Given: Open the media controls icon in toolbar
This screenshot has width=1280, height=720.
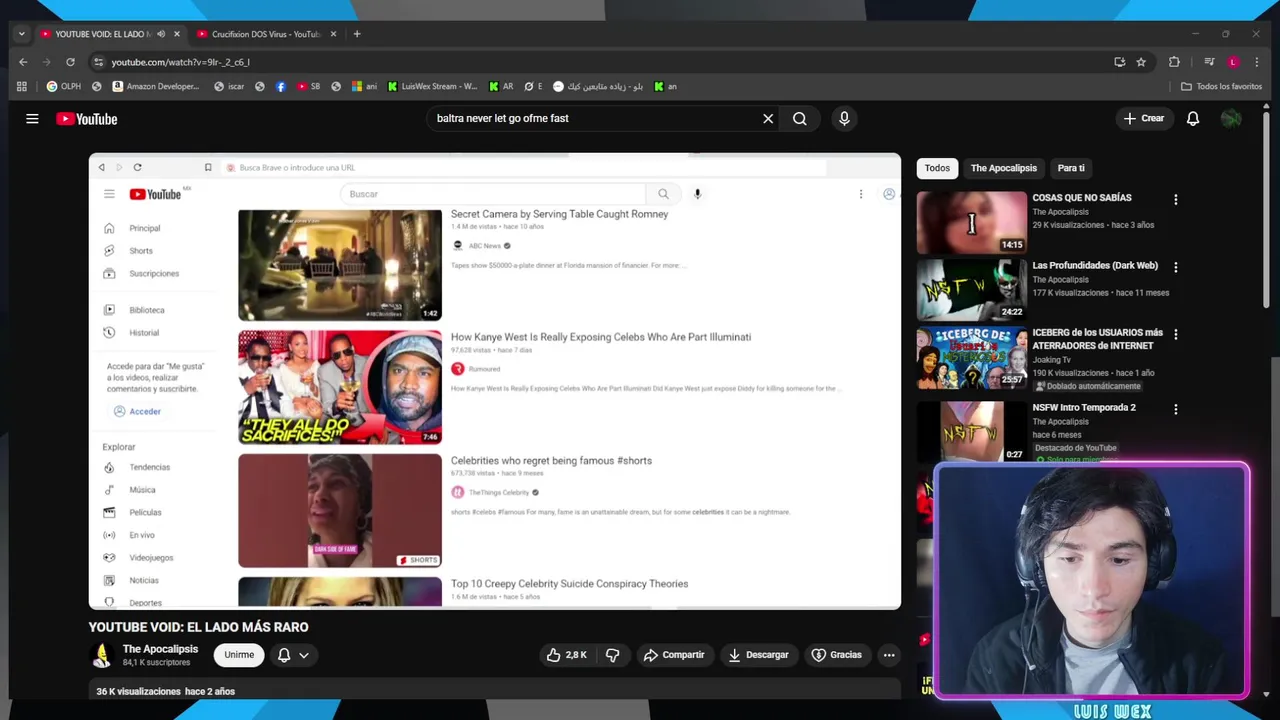Looking at the screenshot, I should click(x=1209, y=62).
